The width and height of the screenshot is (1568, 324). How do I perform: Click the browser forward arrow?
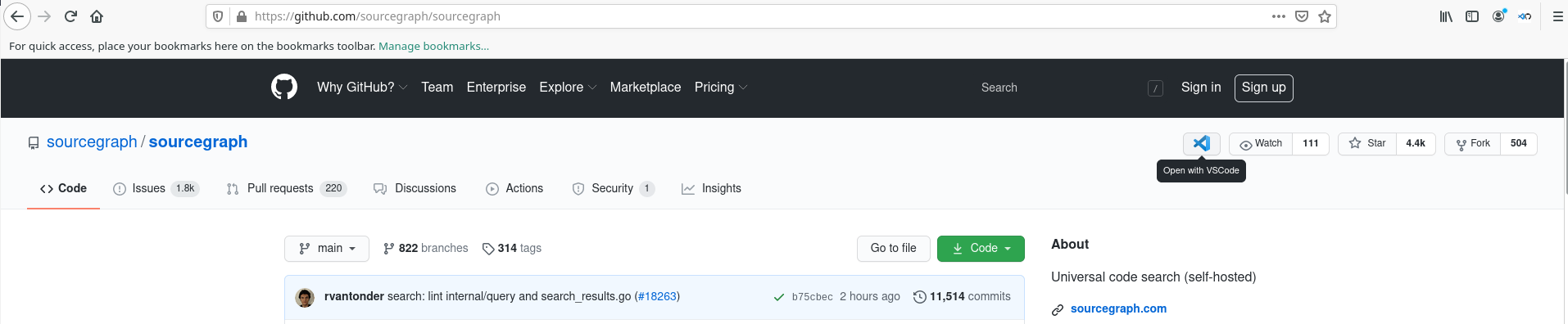[44, 16]
